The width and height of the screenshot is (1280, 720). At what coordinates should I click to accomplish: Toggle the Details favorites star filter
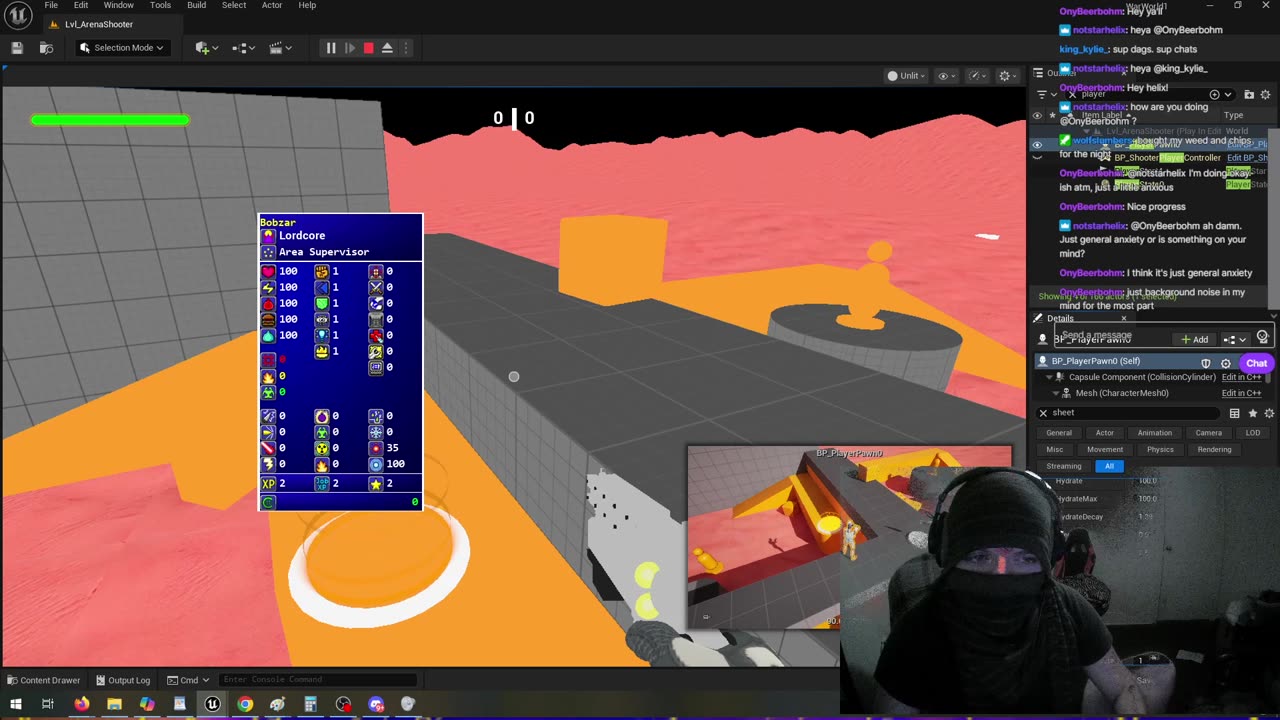[x=1253, y=413]
